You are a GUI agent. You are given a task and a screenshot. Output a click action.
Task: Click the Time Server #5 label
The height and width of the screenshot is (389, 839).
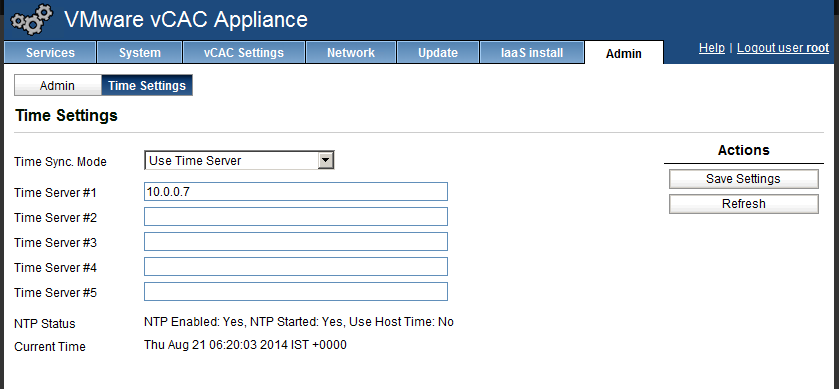point(55,293)
